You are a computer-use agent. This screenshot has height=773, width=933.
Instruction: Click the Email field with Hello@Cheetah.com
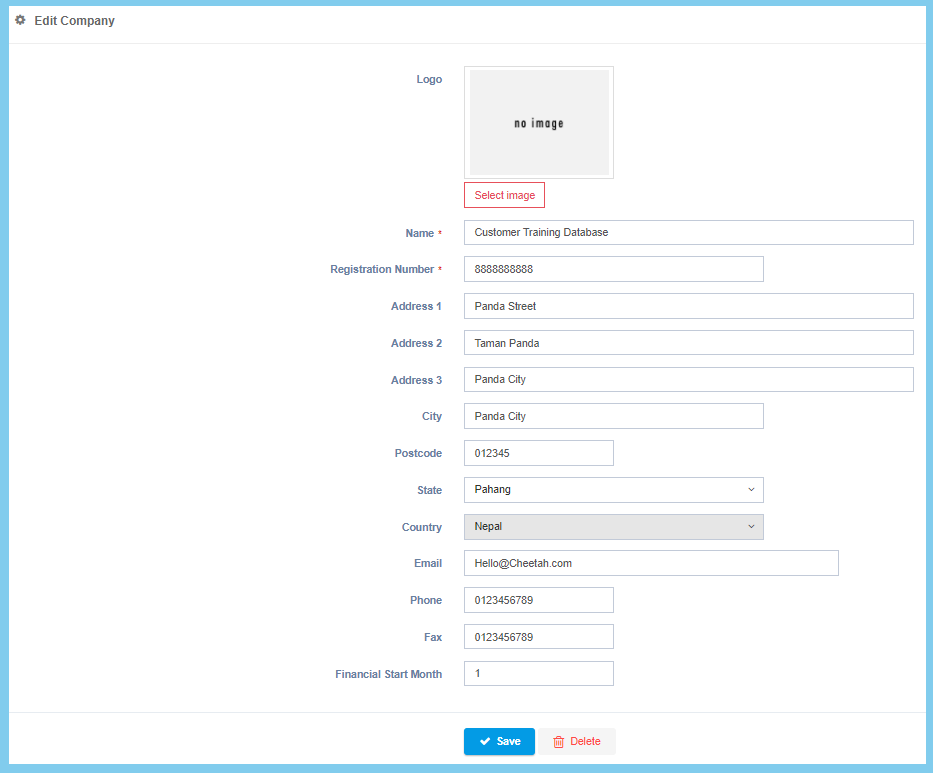(x=650, y=563)
